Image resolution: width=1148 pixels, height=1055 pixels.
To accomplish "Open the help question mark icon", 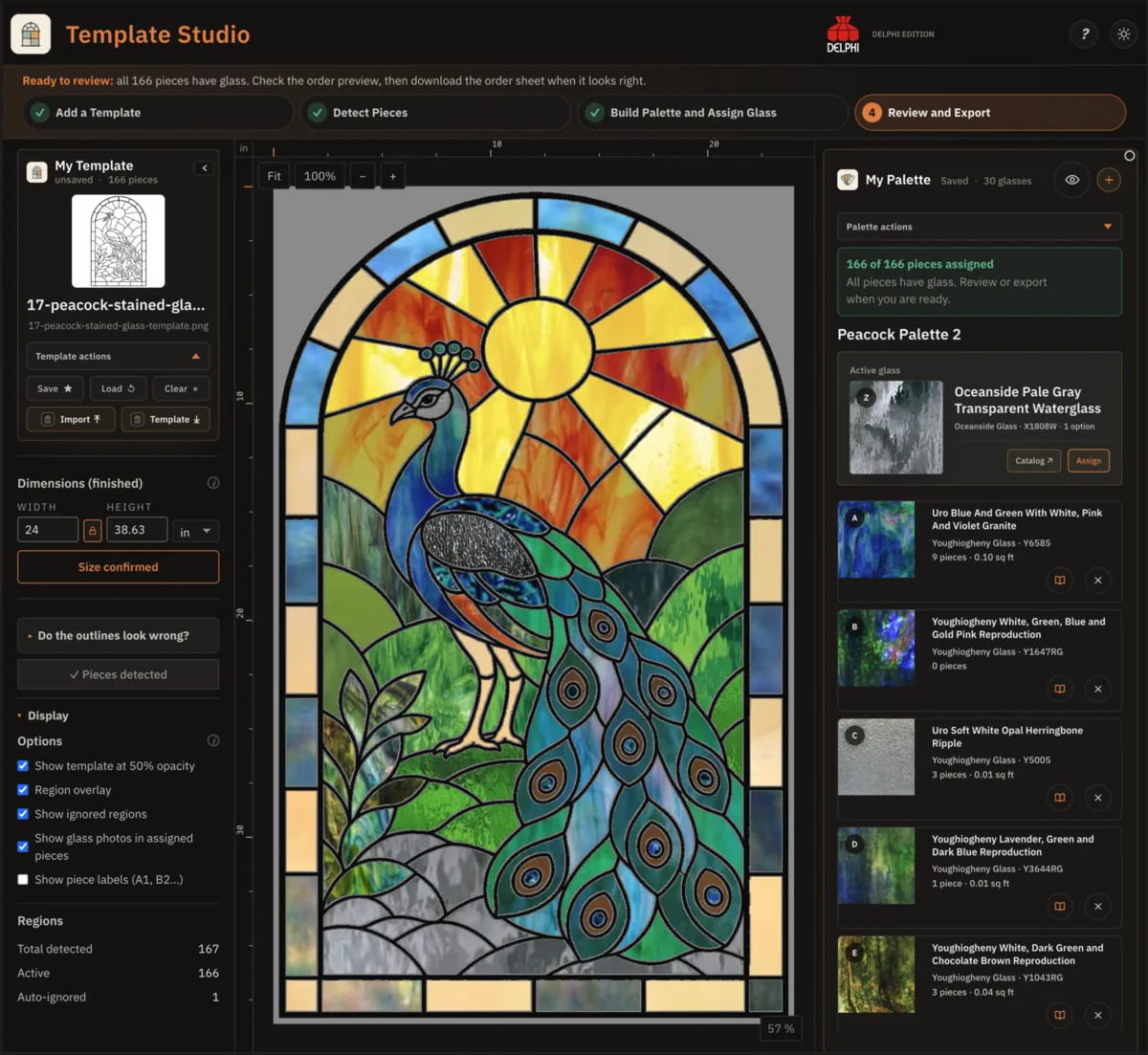I will click(x=1085, y=34).
